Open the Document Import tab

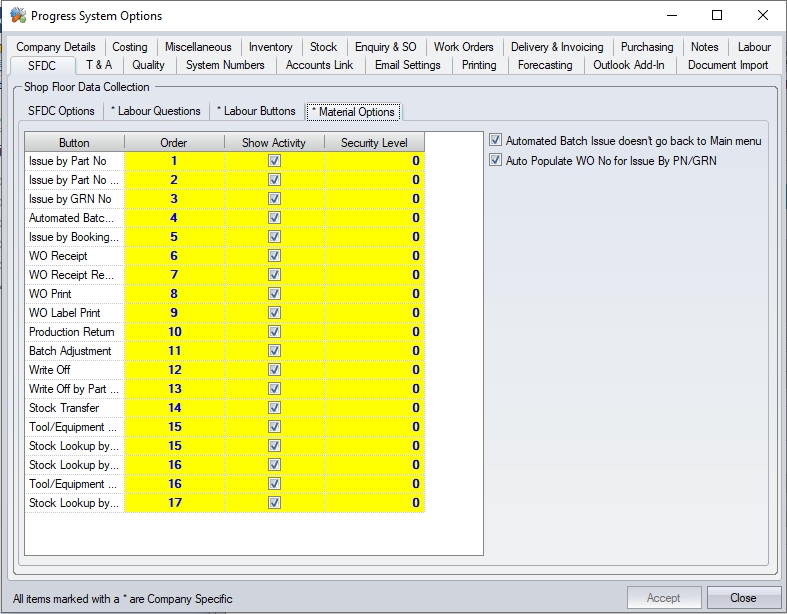[728, 65]
